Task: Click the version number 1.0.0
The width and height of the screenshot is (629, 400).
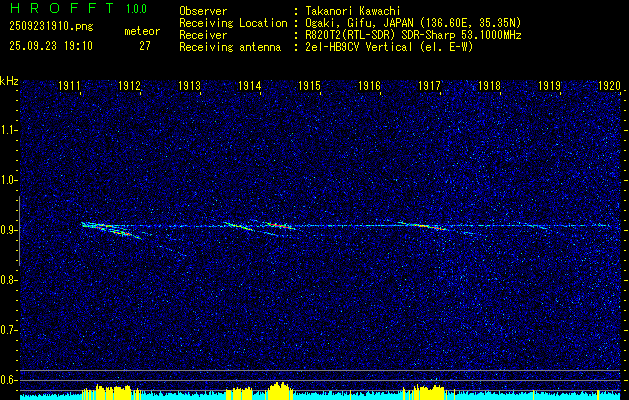Action: click(x=136, y=9)
